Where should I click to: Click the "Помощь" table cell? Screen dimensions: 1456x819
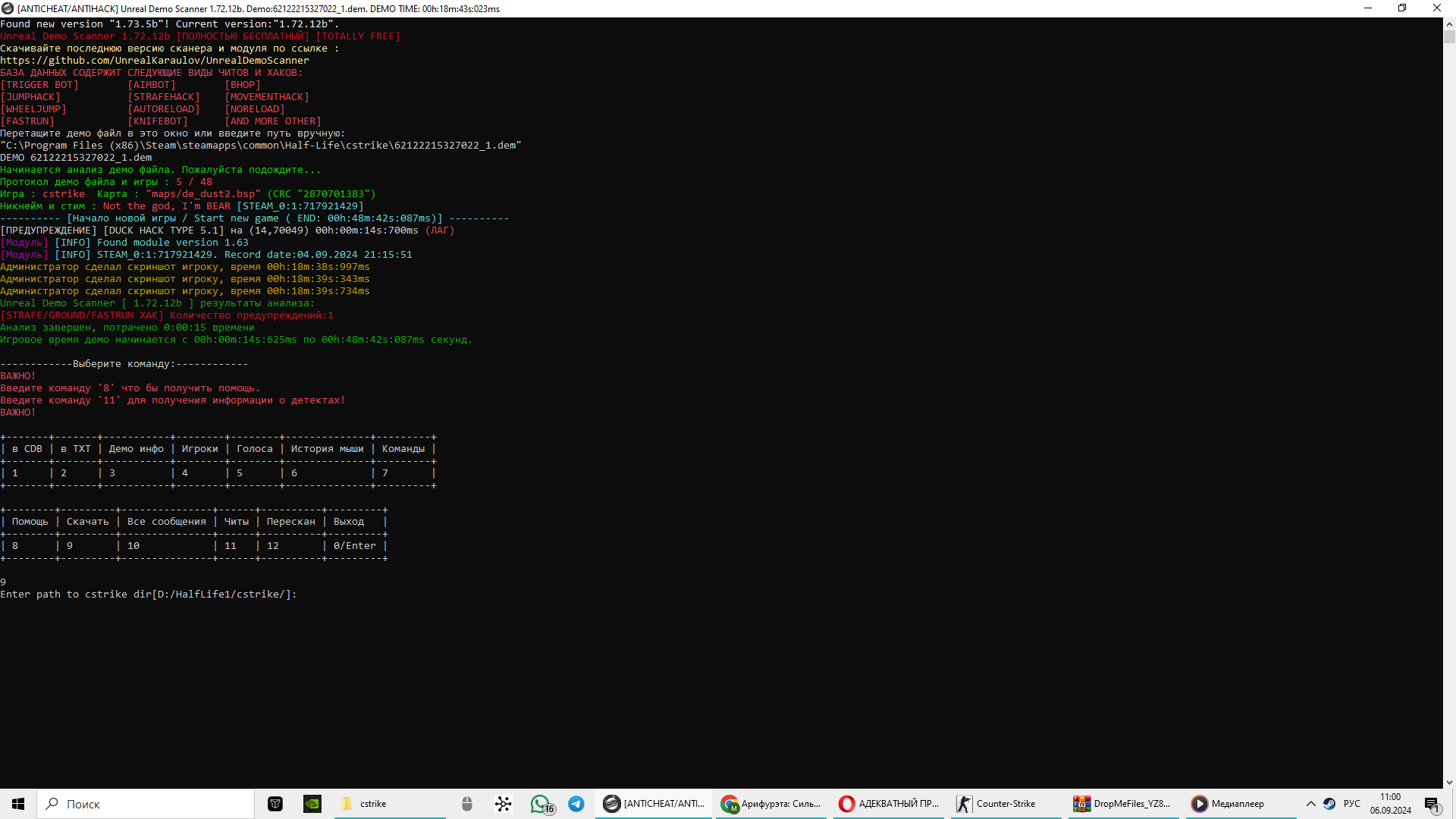30,522
